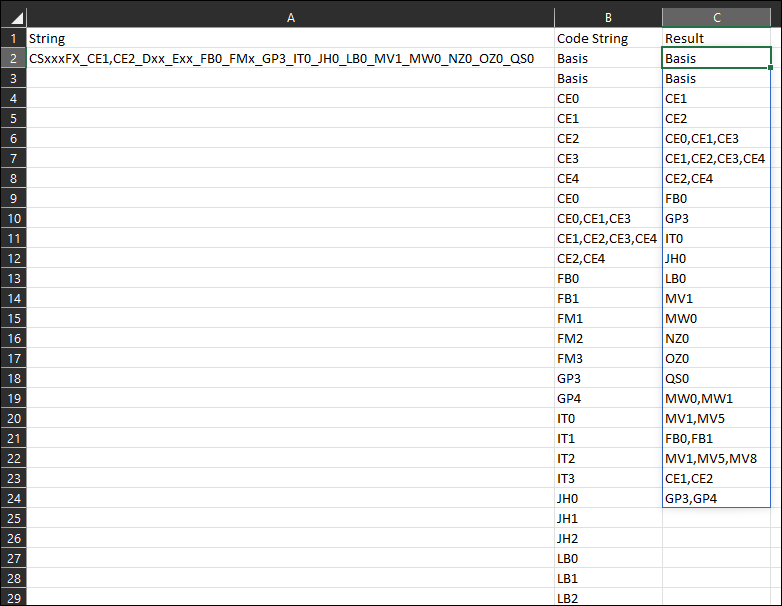782x606 pixels.
Task: Select the 'MV1,MV5,MV8' cell
Action: (716, 458)
